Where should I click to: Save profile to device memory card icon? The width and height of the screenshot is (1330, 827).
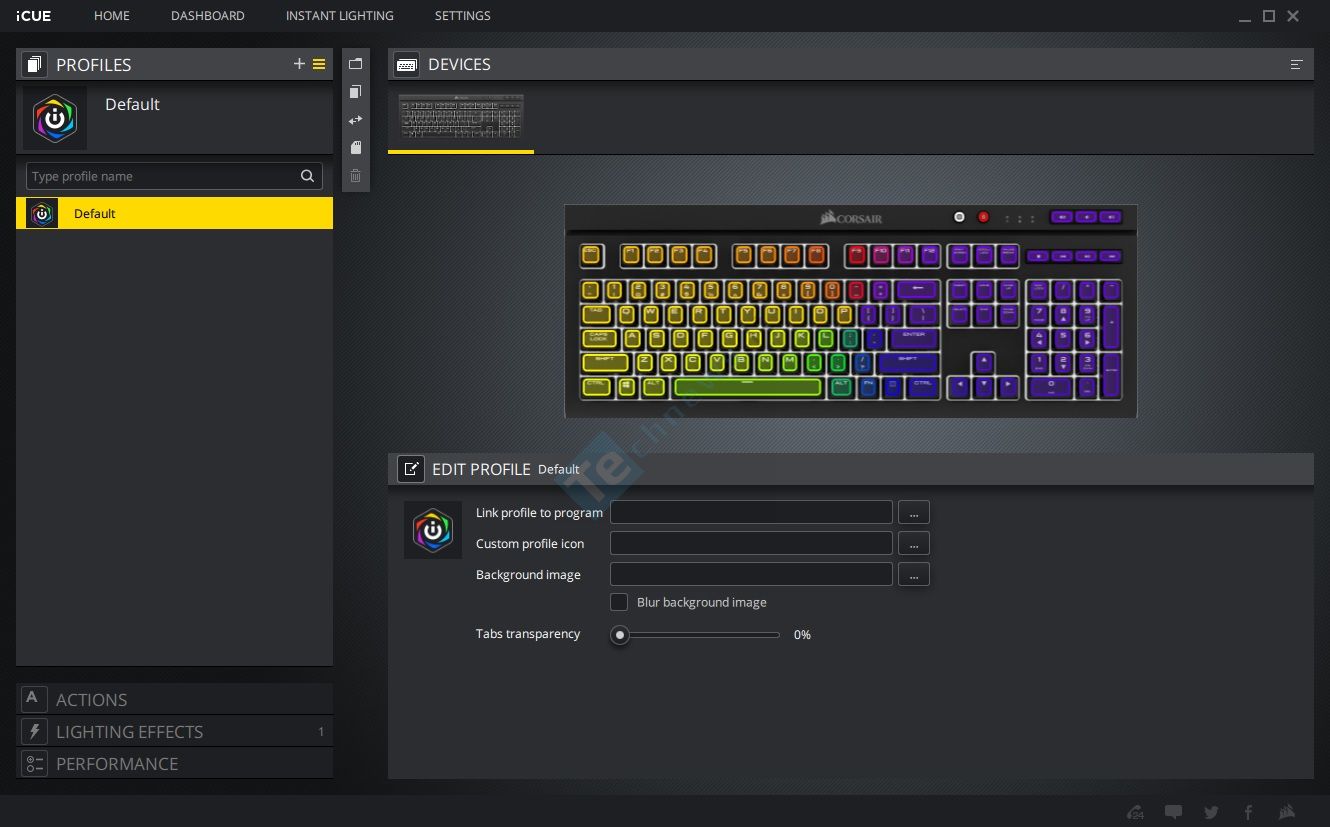coord(355,148)
